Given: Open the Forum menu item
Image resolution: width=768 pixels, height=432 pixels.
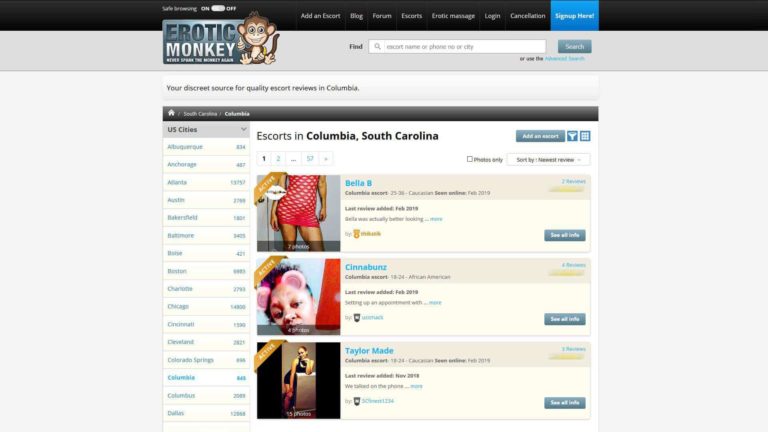Looking at the screenshot, I should tap(382, 16).
